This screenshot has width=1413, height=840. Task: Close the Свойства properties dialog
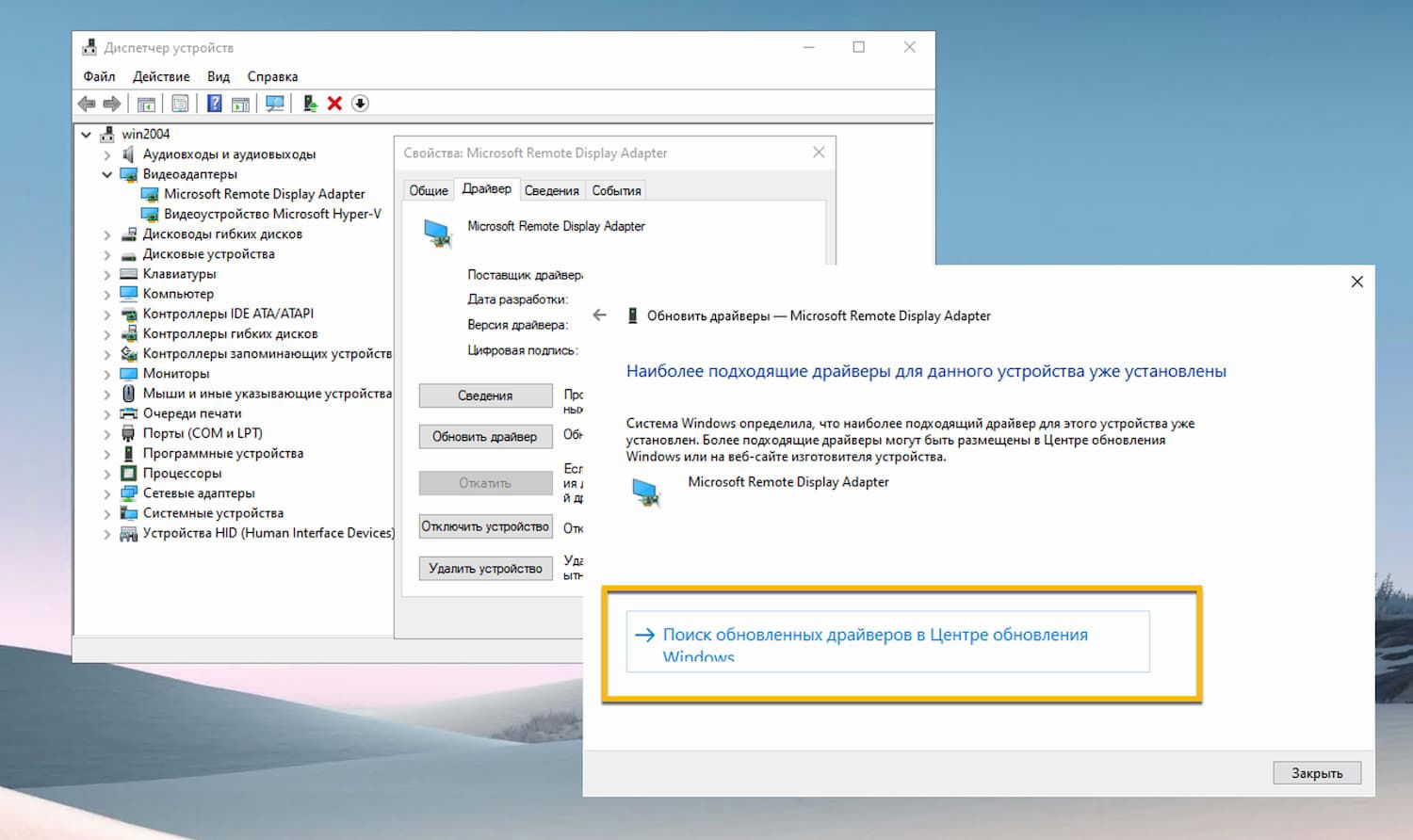tap(819, 153)
